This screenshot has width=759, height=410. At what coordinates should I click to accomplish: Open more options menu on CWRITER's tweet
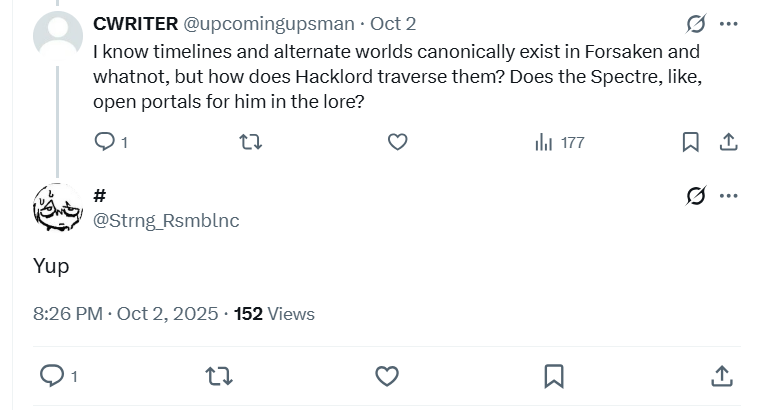[729, 23]
